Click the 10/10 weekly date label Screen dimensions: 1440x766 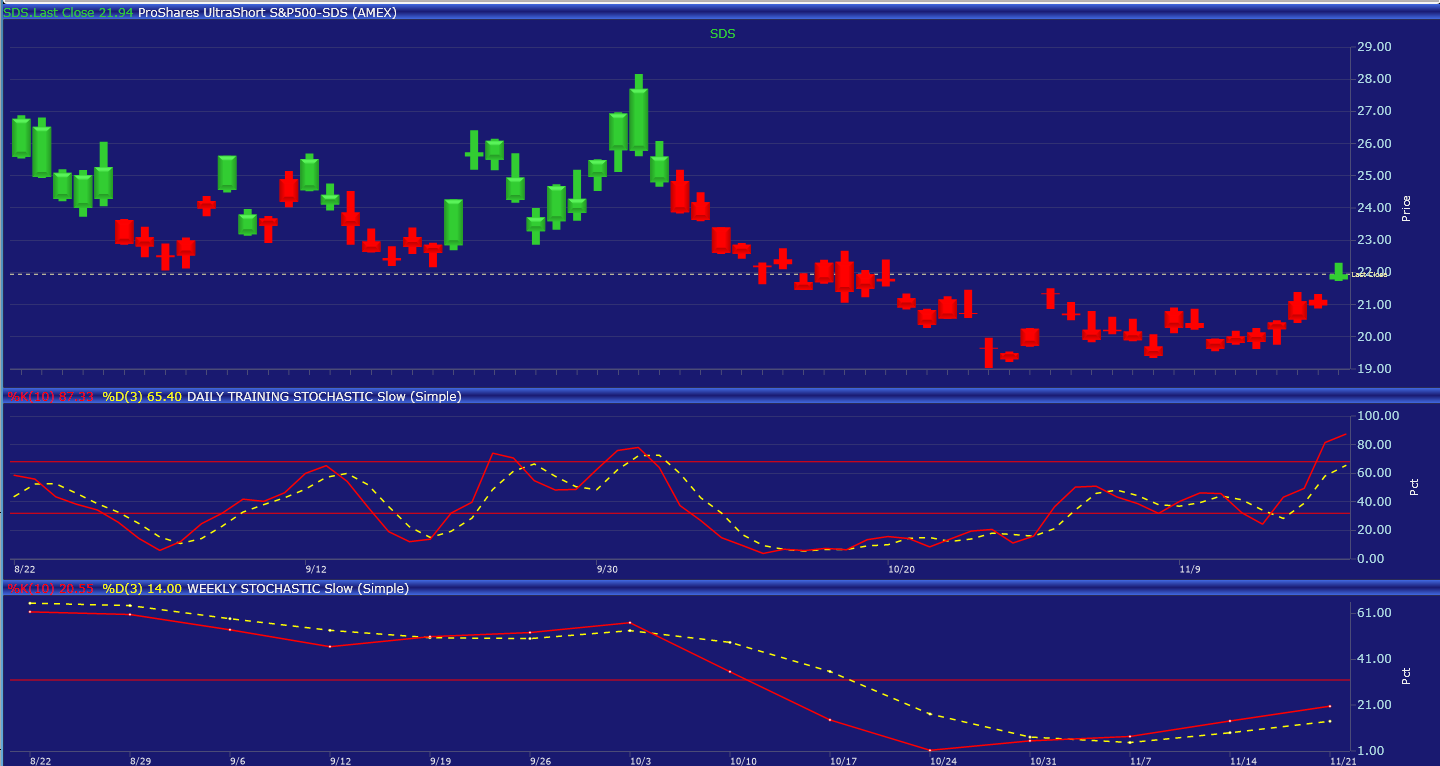tap(743, 761)
